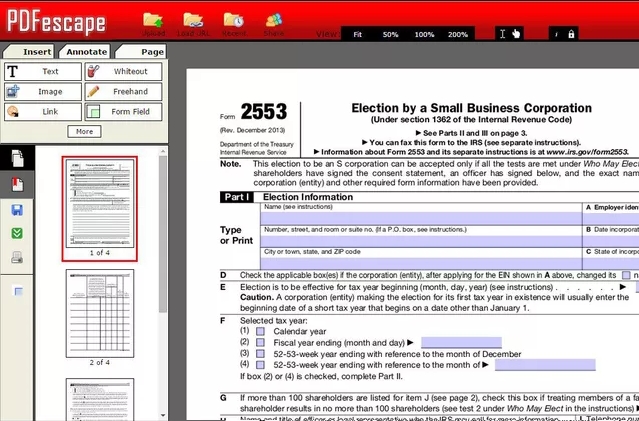
Task: Click the small form list sidebar icon
Action: click(x=18, y=291)
